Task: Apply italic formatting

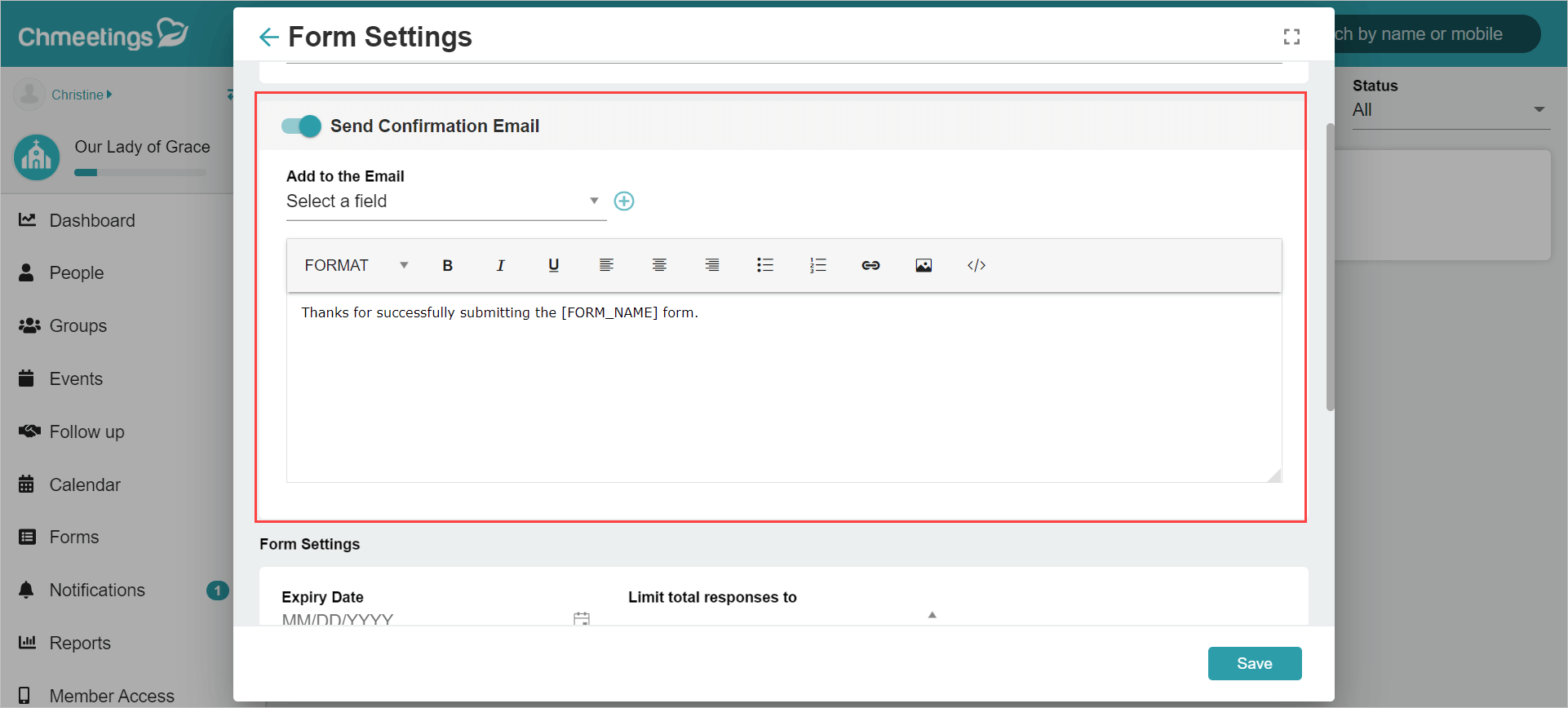Action: (x=500, y=265)
